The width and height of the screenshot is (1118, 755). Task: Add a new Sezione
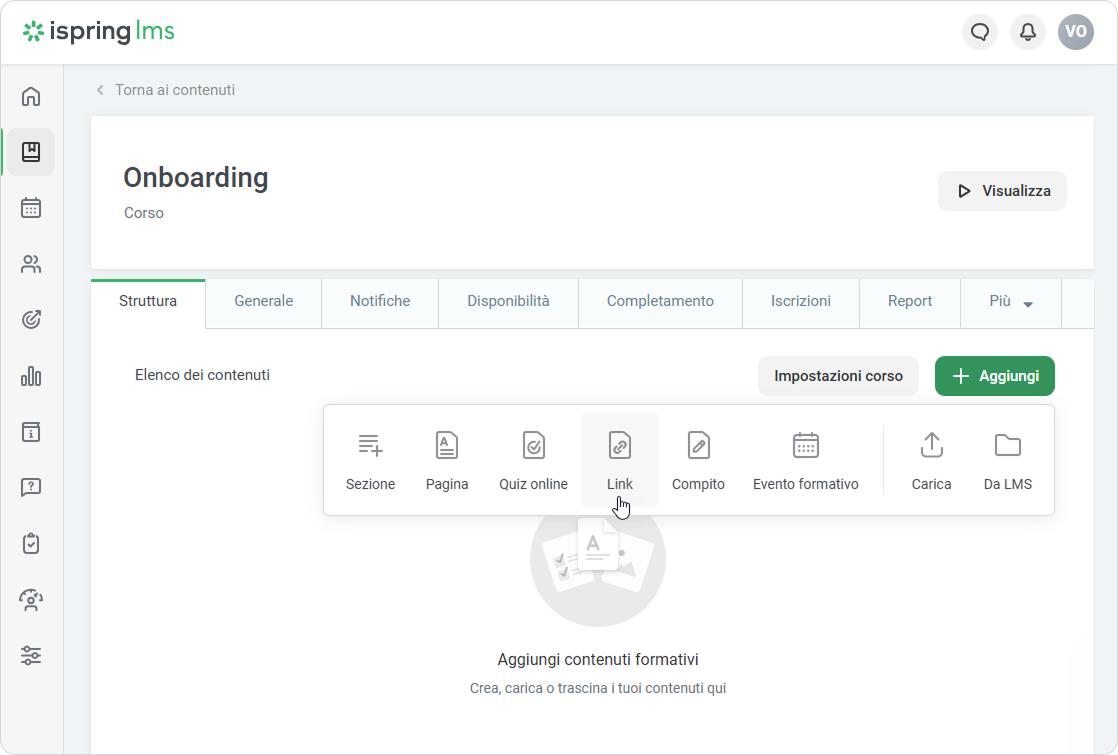tap(370, 460)
